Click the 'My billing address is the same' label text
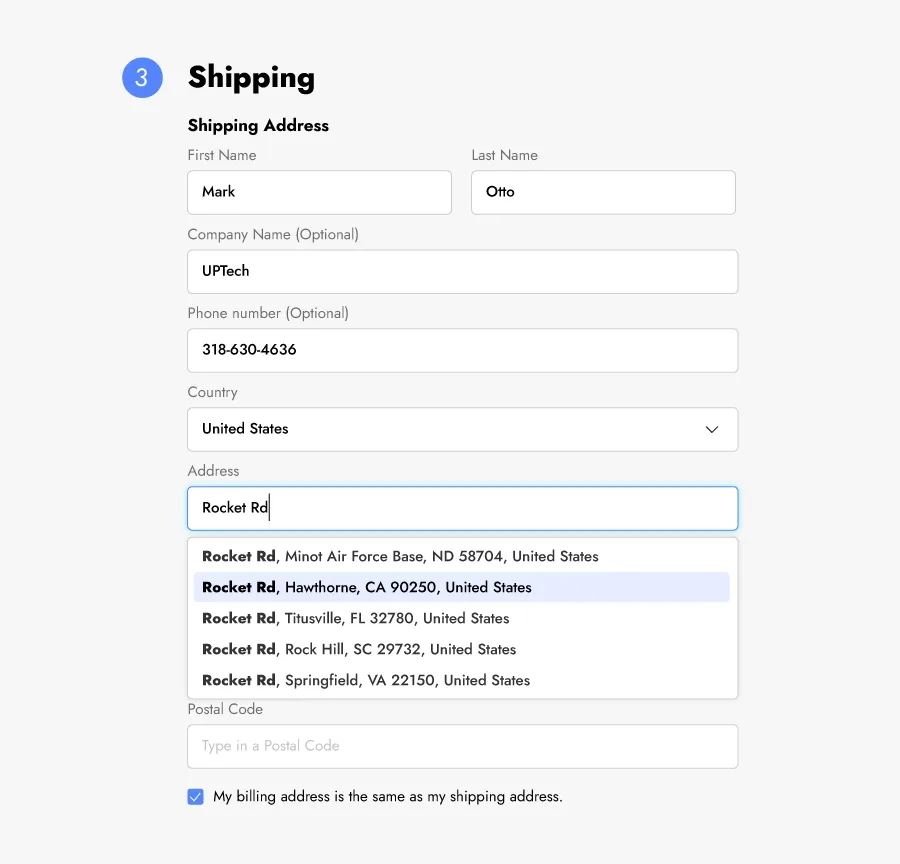The width and height of the screenshot is (900, 864). [x=388, y=797]
